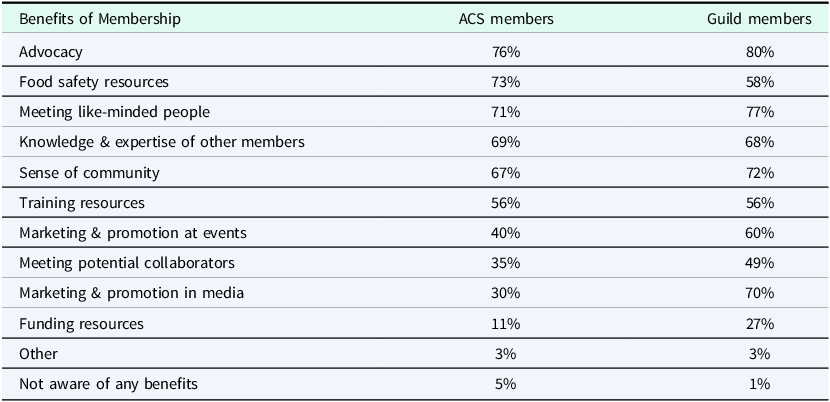Click the "Sense of community" row label
This screenshot has height=402, width=830.
coord(89,173)
